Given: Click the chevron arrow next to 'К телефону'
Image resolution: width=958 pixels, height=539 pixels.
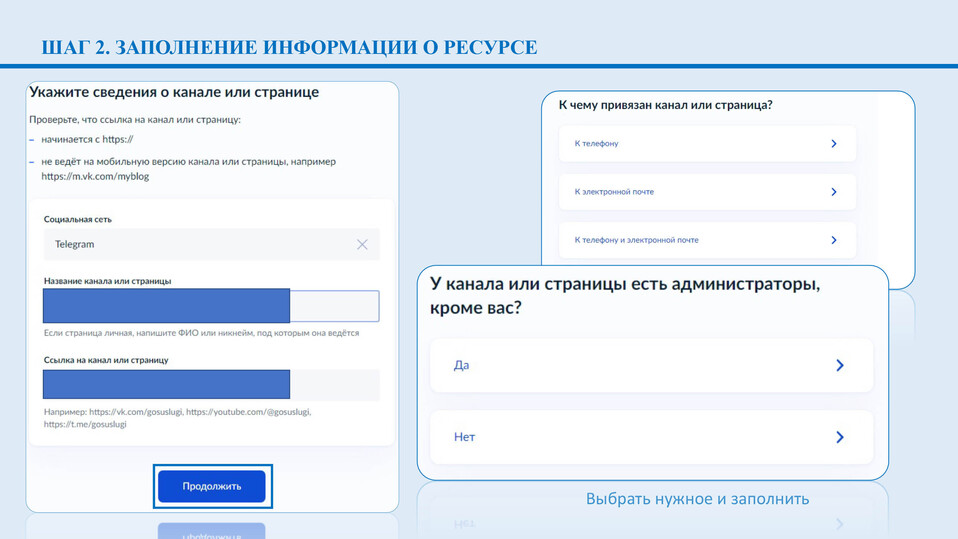Looking at the screenshot, I should pos(834,144).
